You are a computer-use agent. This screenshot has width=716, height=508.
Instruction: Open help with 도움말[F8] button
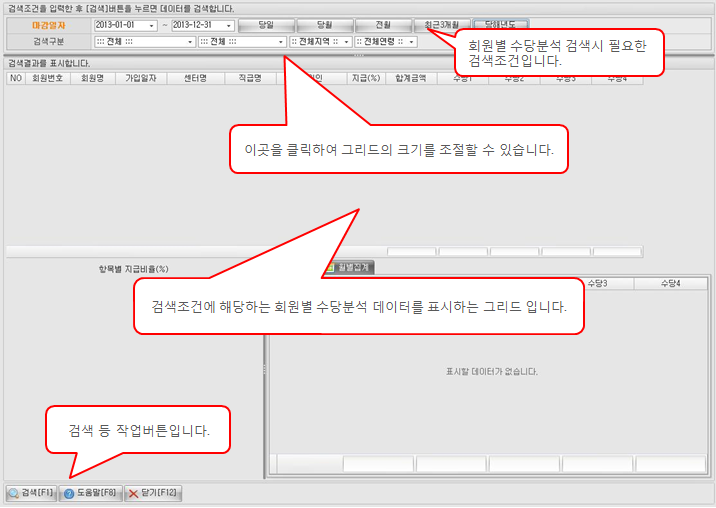[x=90, y=493]
